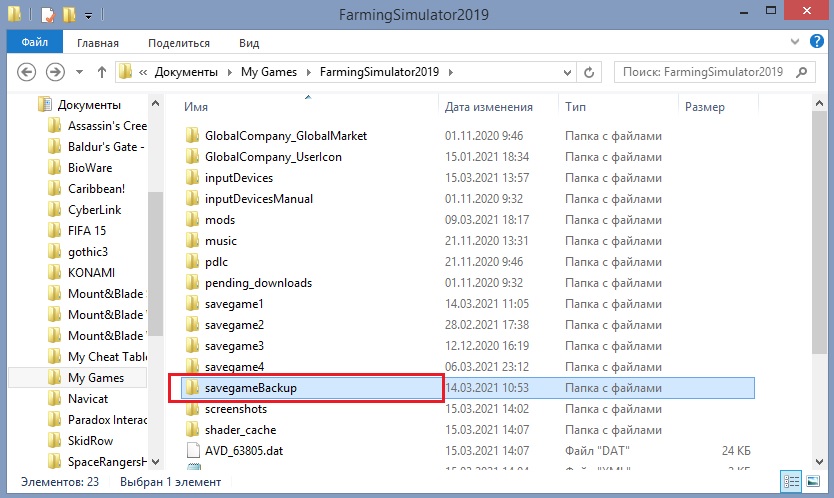Click the Properties quick access toolbar icon

tap(48, 14)
